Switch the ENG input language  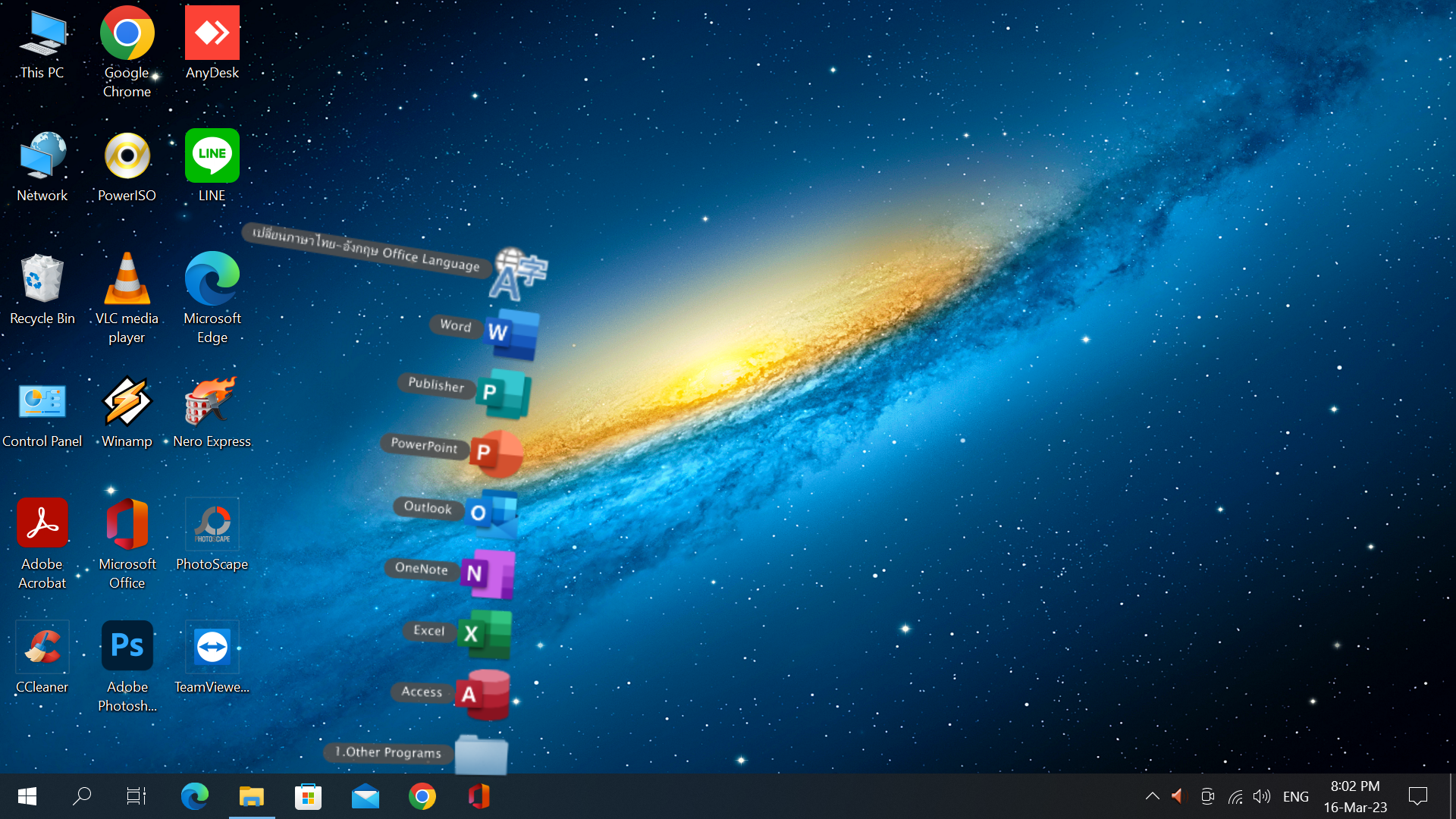[x=1296, y=796]
